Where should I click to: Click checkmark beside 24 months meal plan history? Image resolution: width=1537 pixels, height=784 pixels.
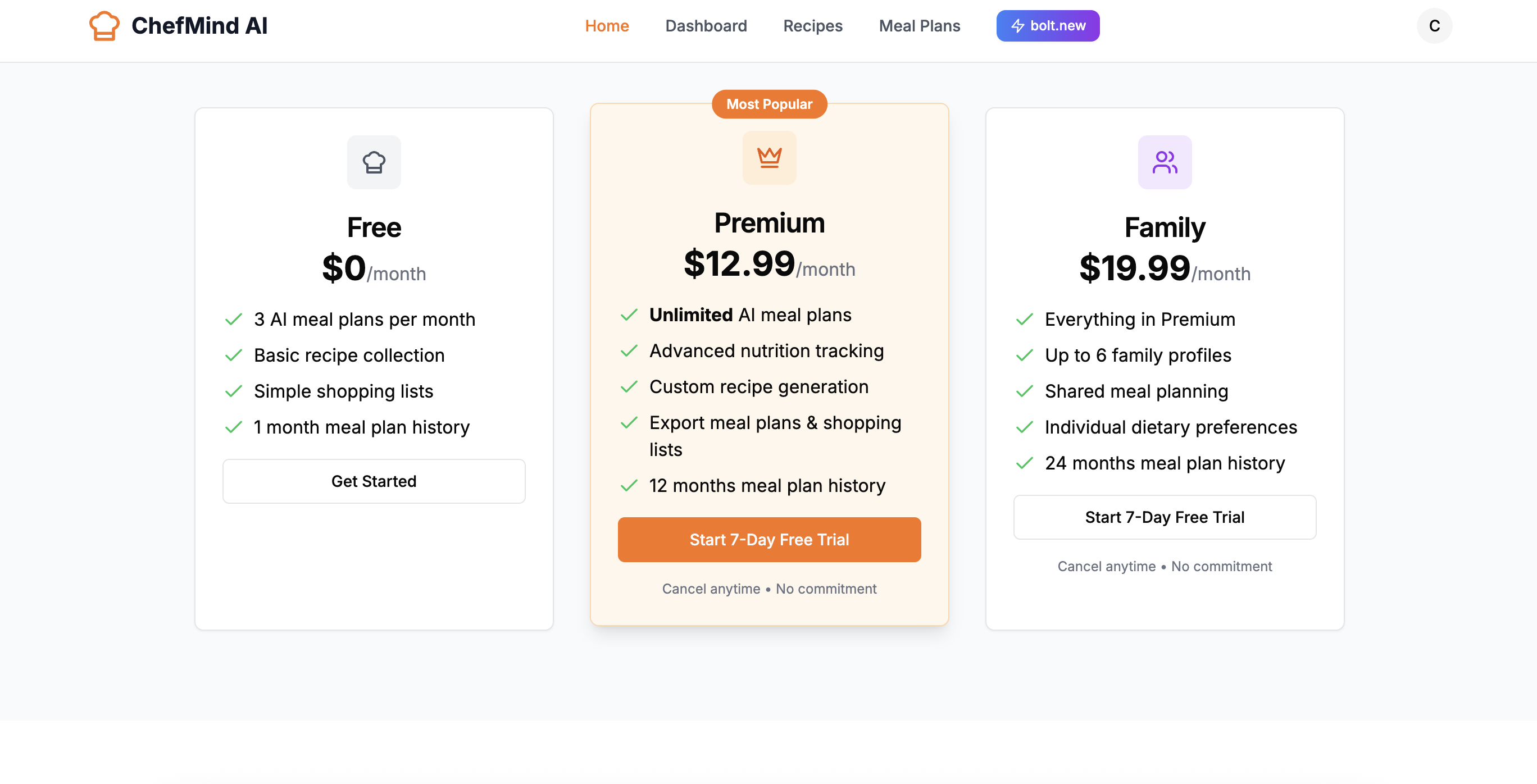(x=1025, y=463)
